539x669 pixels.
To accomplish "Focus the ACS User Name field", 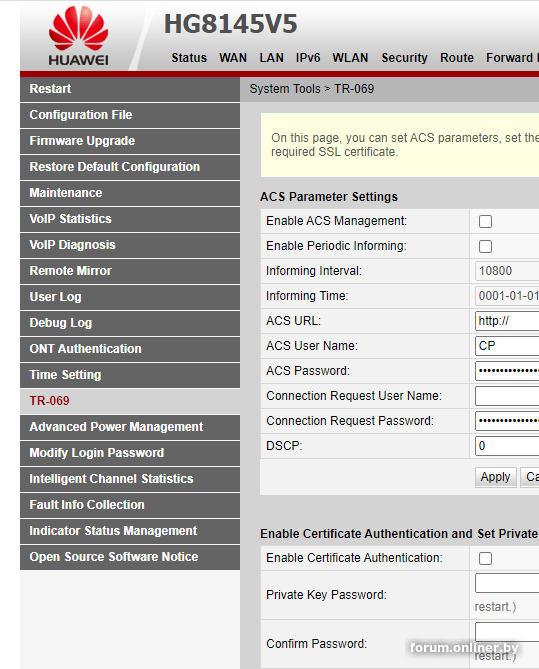I will point(507,346).
